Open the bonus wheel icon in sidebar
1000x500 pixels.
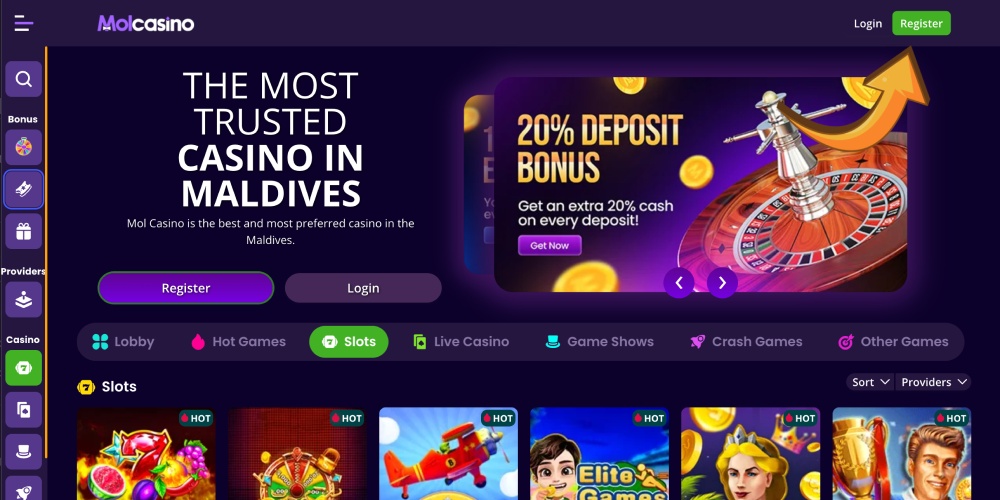(x=24, y=147)
